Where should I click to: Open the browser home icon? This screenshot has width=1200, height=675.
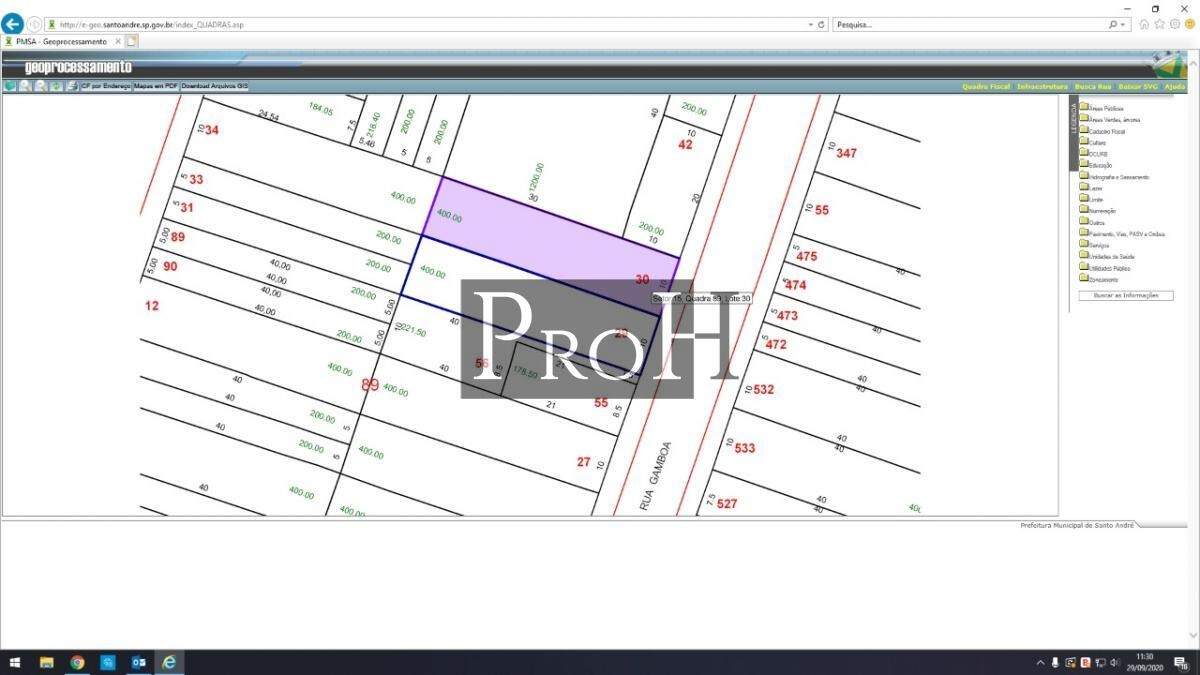1144,24
